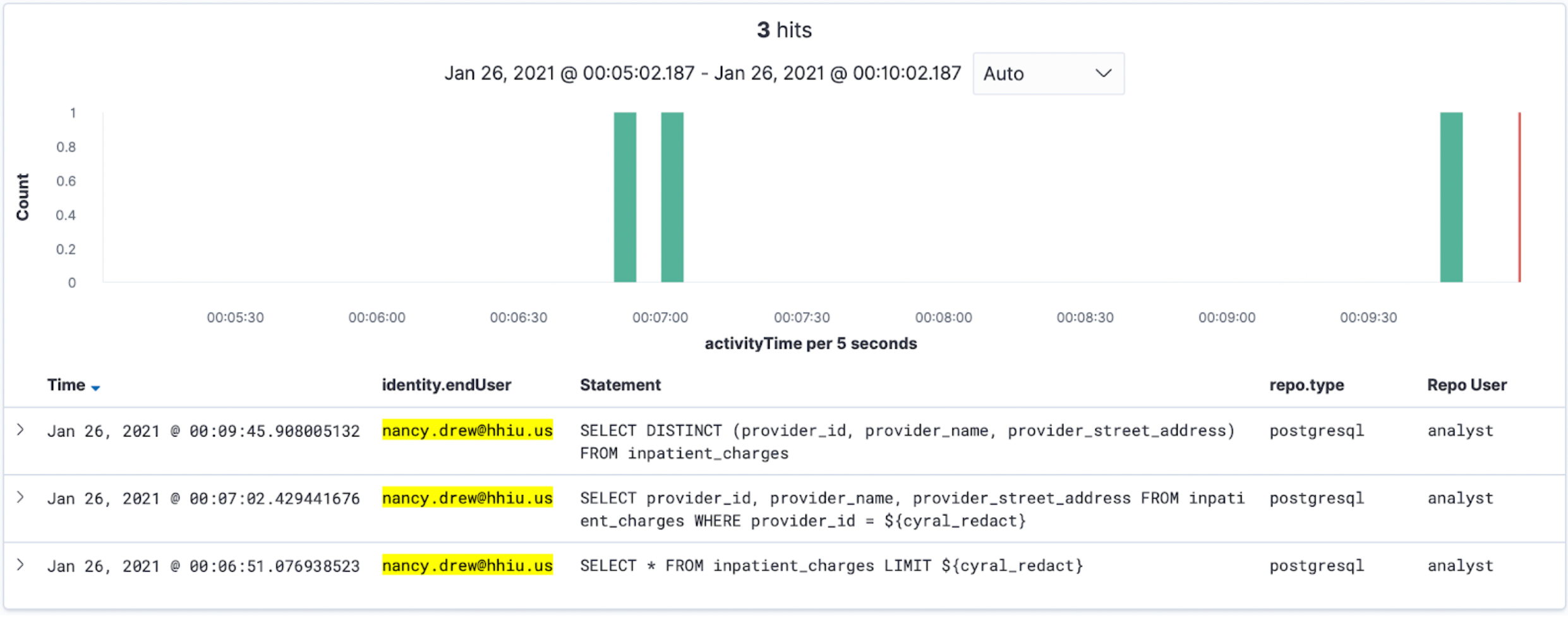
Task: Click the date range text above chart
Action: tap(703, 74)
